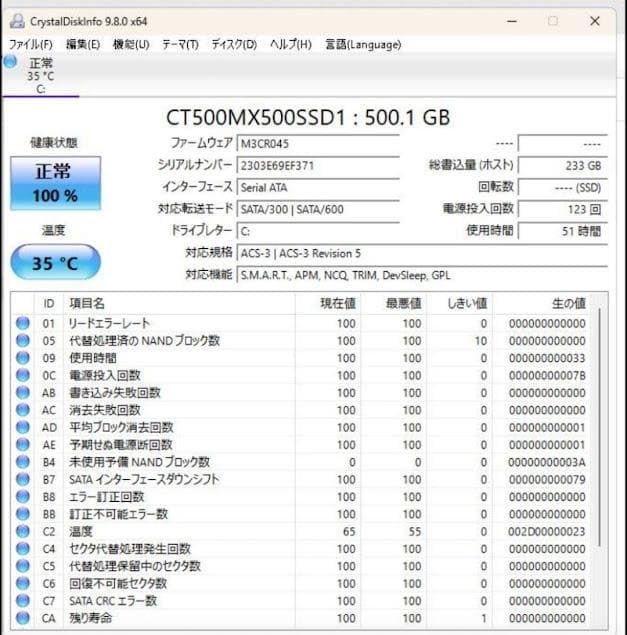Screen dimensions: 627x635
Task: Select the リードエラーレート row name
Action: 109,323
